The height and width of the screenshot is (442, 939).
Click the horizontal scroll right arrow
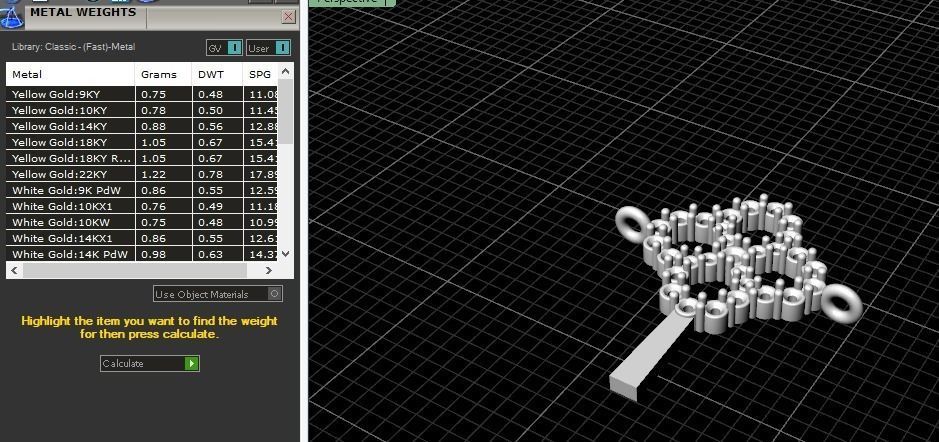click(268, 271)
